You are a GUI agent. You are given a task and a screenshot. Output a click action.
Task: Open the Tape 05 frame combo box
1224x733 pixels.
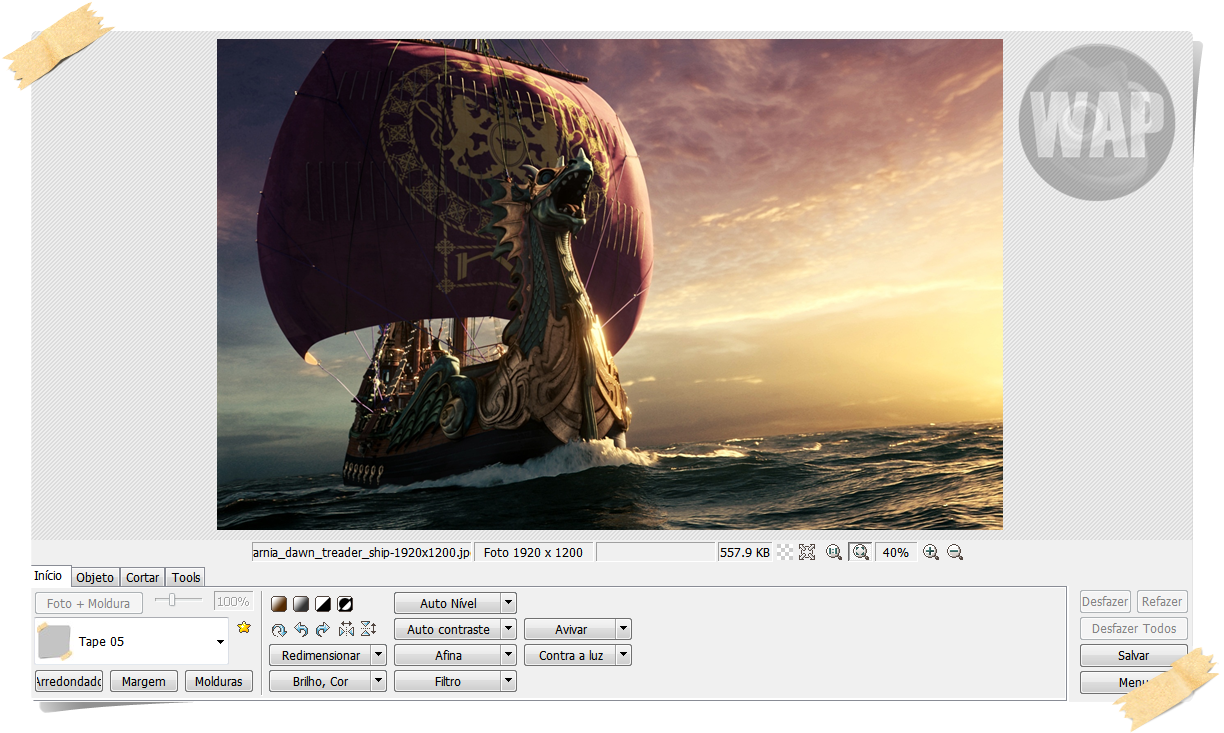(132, 642)
